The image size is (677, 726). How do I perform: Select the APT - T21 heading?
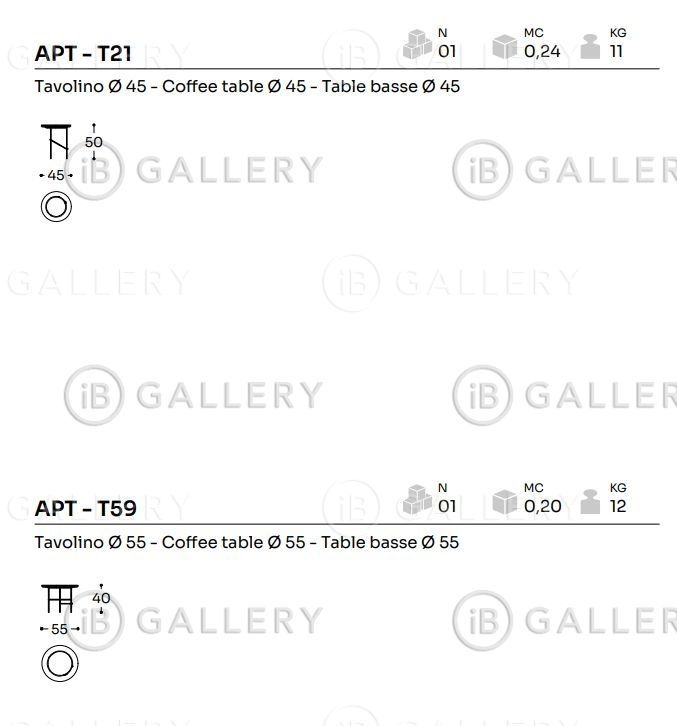83,53
